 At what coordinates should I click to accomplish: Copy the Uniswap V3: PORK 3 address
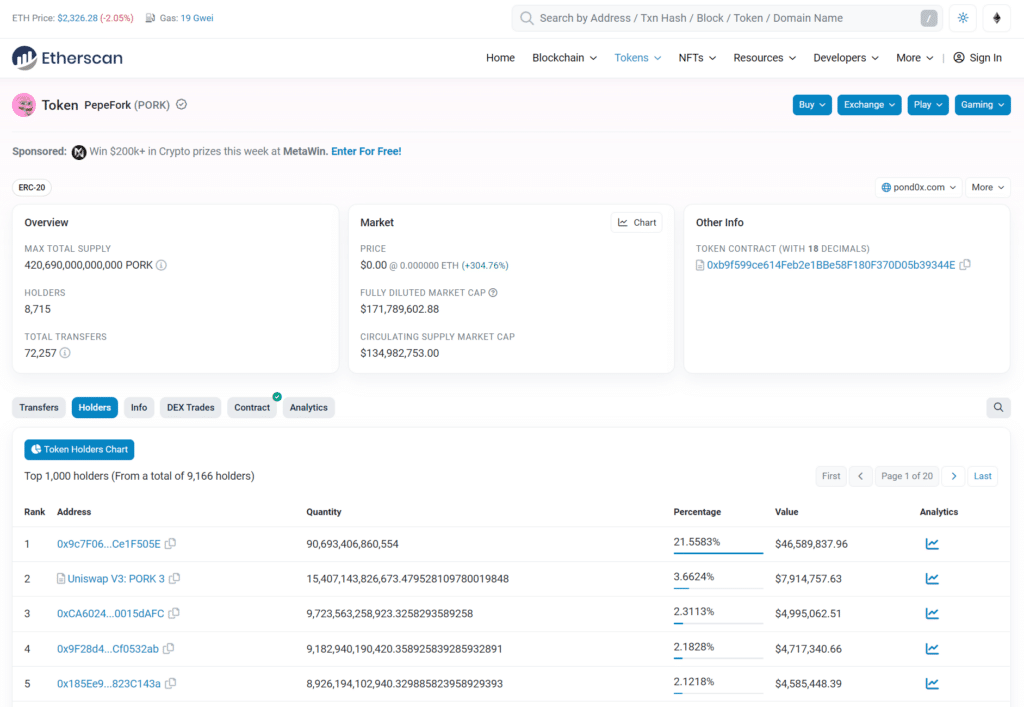coord(174,578)
